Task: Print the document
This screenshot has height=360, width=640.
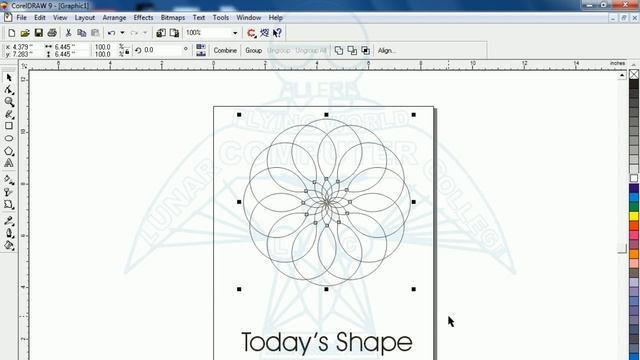Action: tap(52, 33)
